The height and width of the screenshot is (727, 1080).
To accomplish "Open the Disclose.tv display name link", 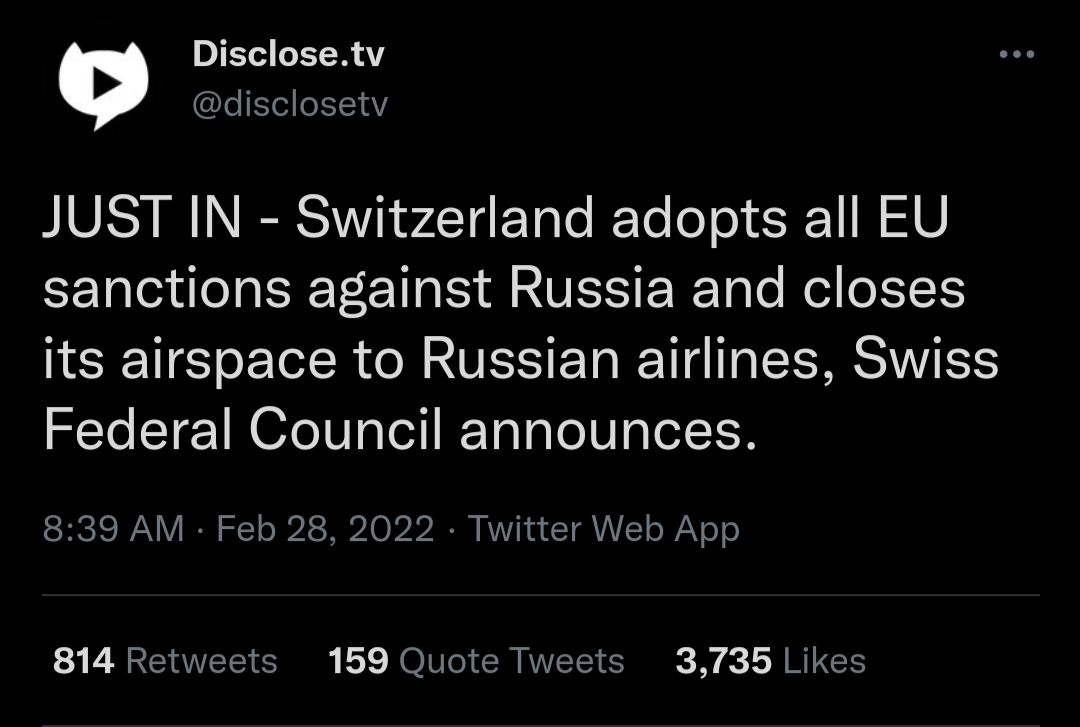I will coord(288,54).
